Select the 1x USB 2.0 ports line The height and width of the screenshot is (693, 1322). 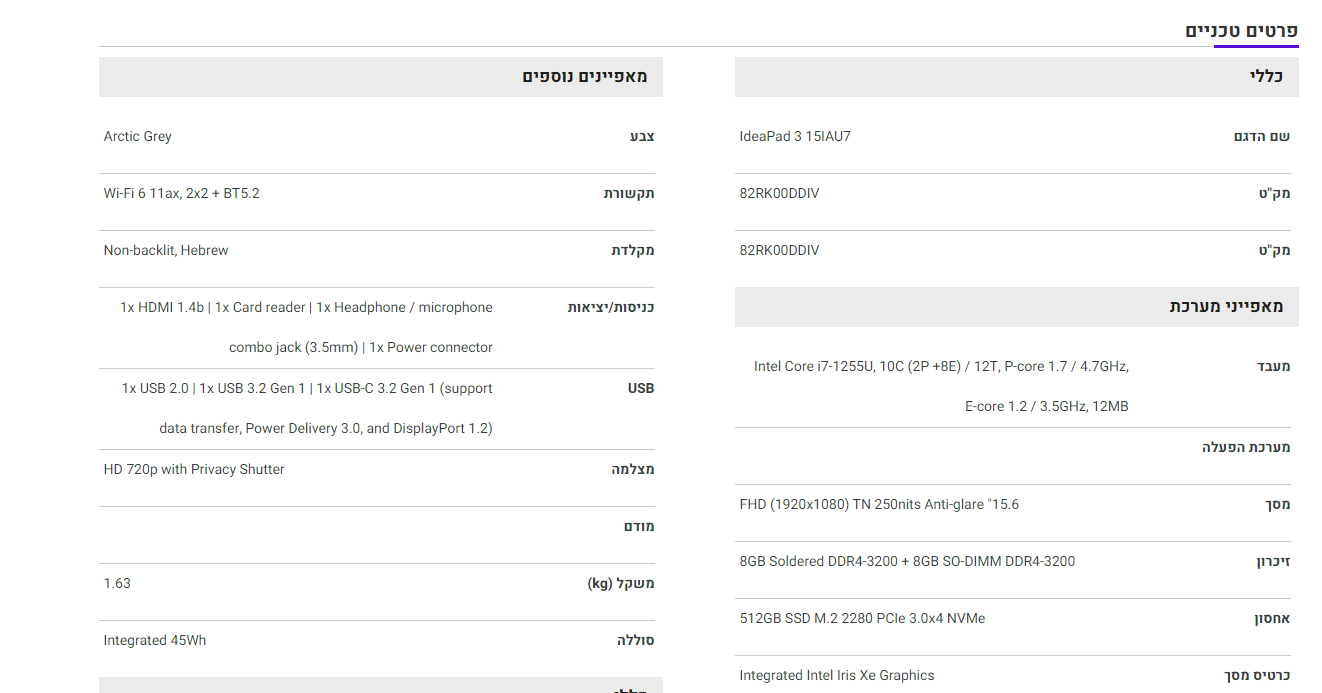coord(307,388)
